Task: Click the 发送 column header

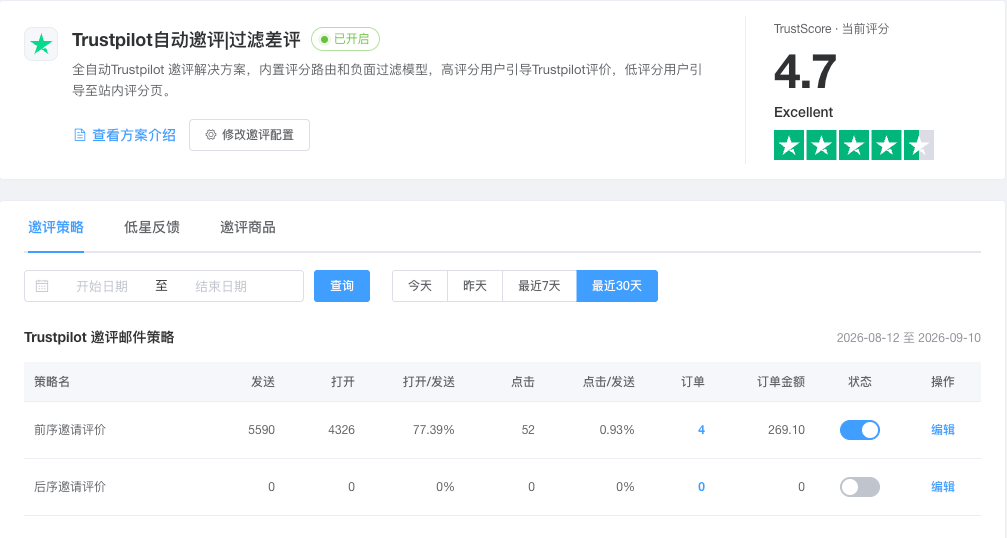Action: [x=263, y=382]
